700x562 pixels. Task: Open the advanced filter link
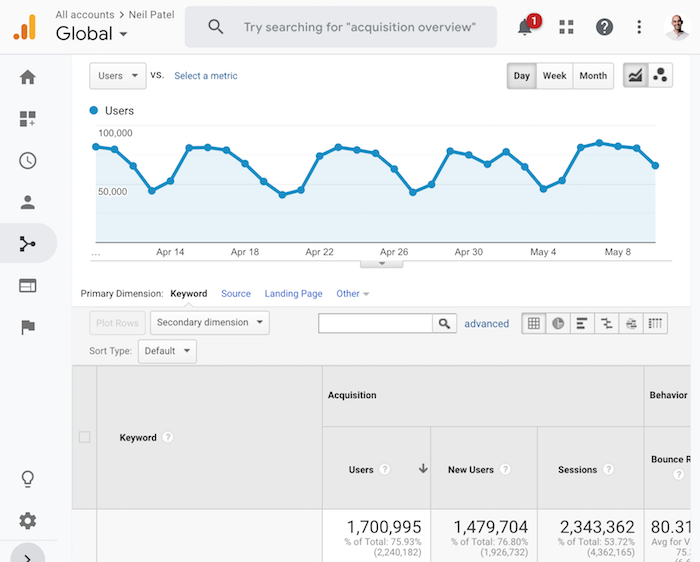tap(487, 324)
